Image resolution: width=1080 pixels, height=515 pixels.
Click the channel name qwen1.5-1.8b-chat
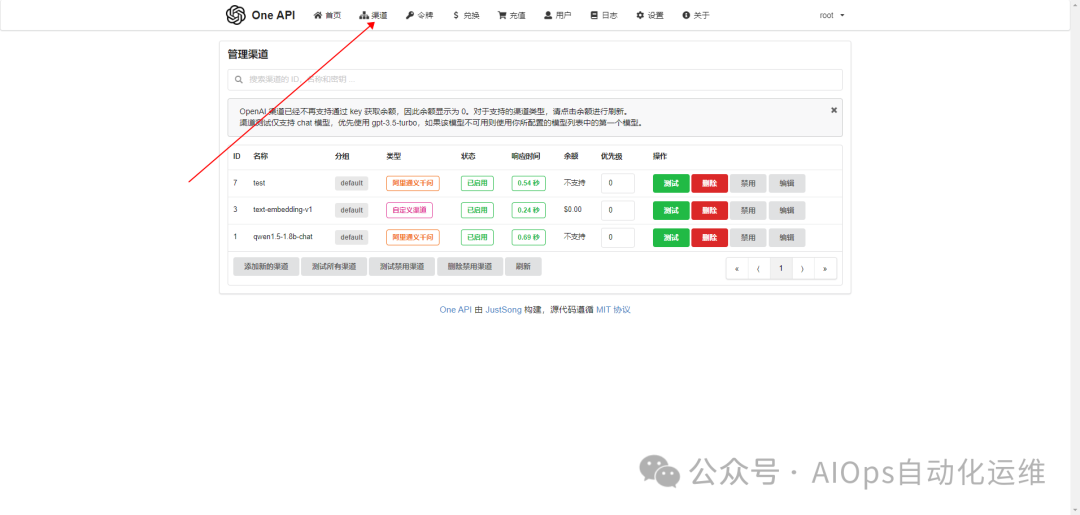click(x=283, y=236)
